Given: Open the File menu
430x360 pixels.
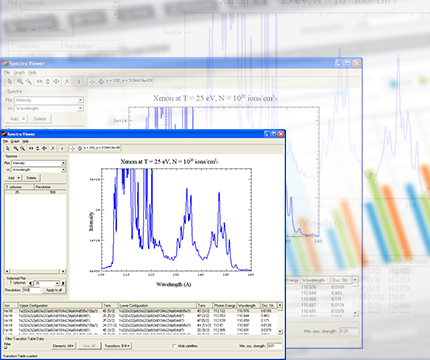Looking at the screenshot, I should [x=5, y=141].
